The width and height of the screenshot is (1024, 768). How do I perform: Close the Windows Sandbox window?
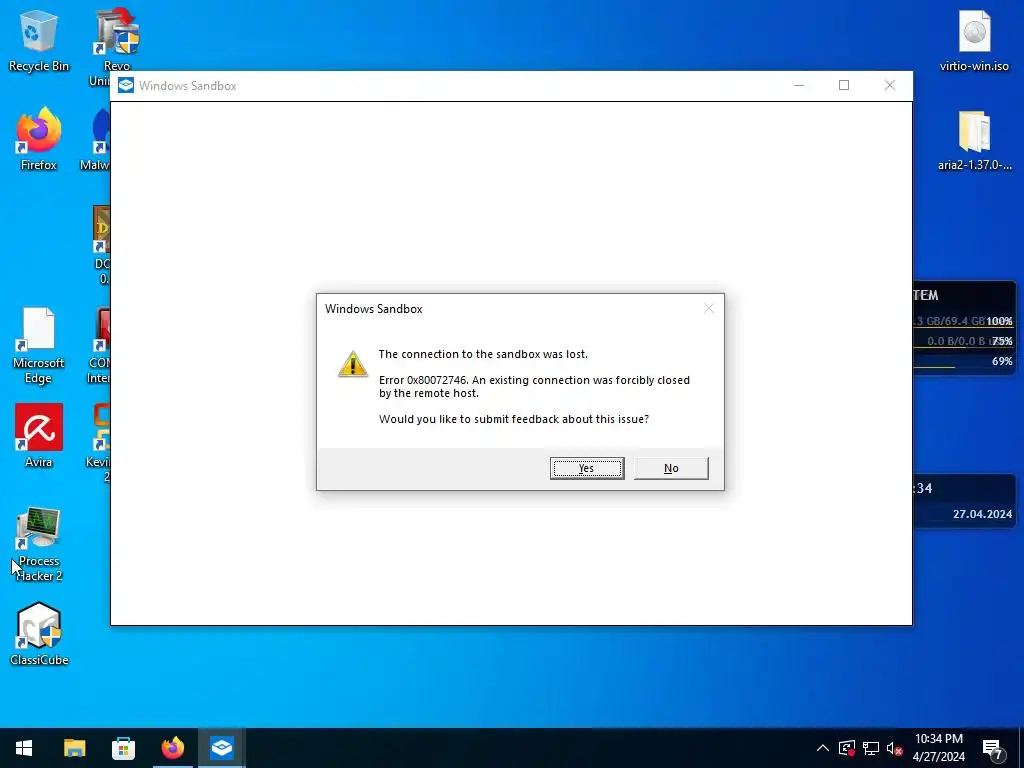tap(889, 86)
